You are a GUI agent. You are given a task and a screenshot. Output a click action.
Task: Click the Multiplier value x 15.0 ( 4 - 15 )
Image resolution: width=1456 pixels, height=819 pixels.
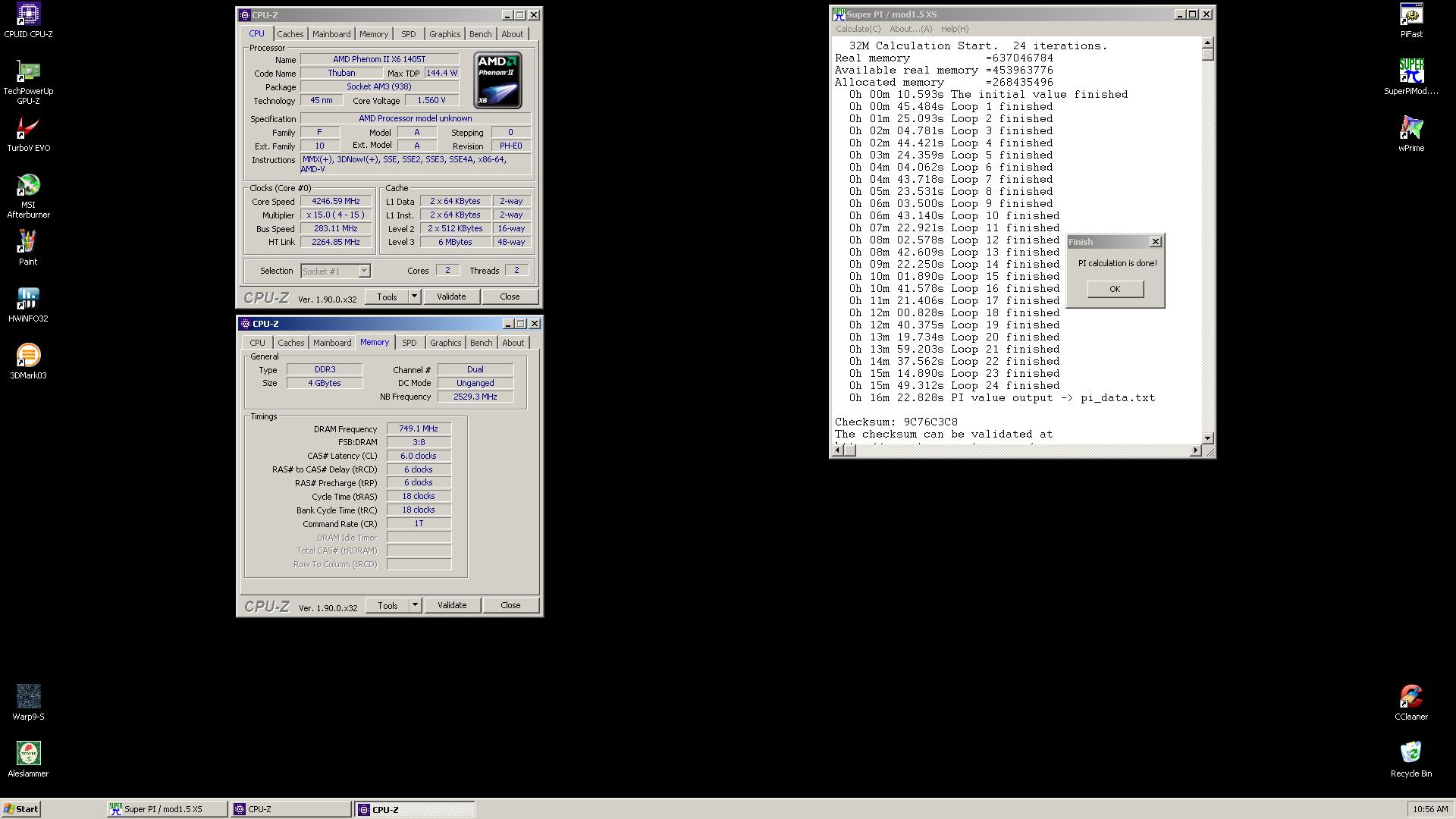(336, 215)
